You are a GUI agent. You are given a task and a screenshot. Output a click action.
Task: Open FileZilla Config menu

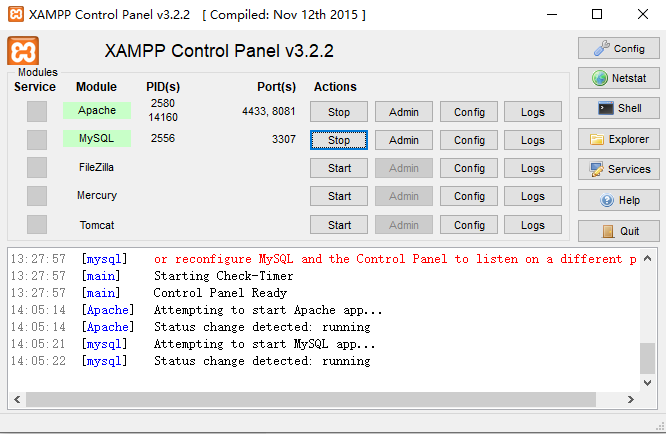[x=469, y=168]
